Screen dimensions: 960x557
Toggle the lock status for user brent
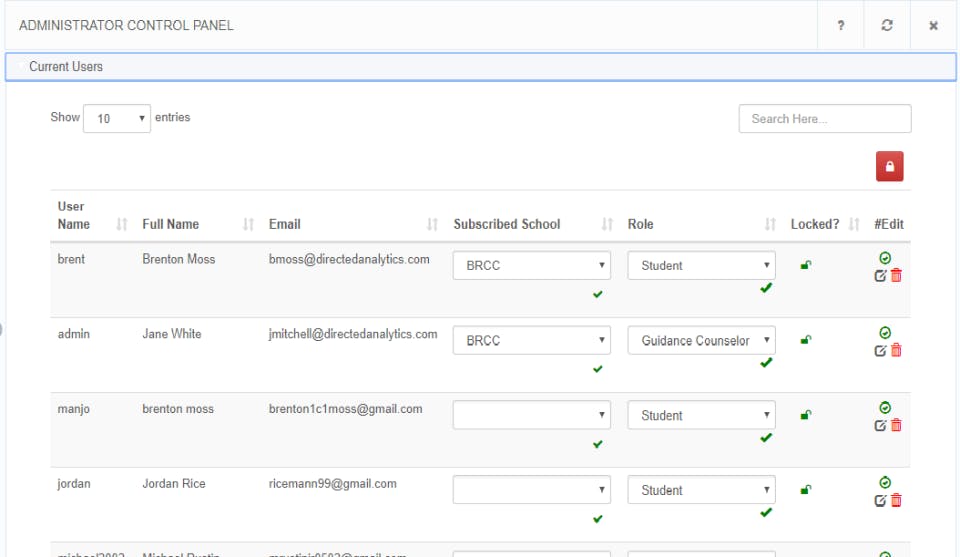806,265
